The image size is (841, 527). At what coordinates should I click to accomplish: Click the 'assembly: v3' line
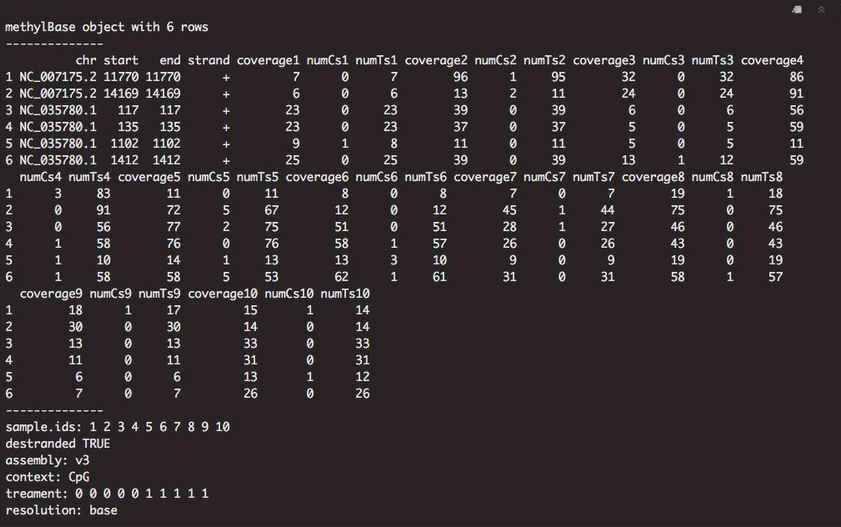tap(47, 460)
